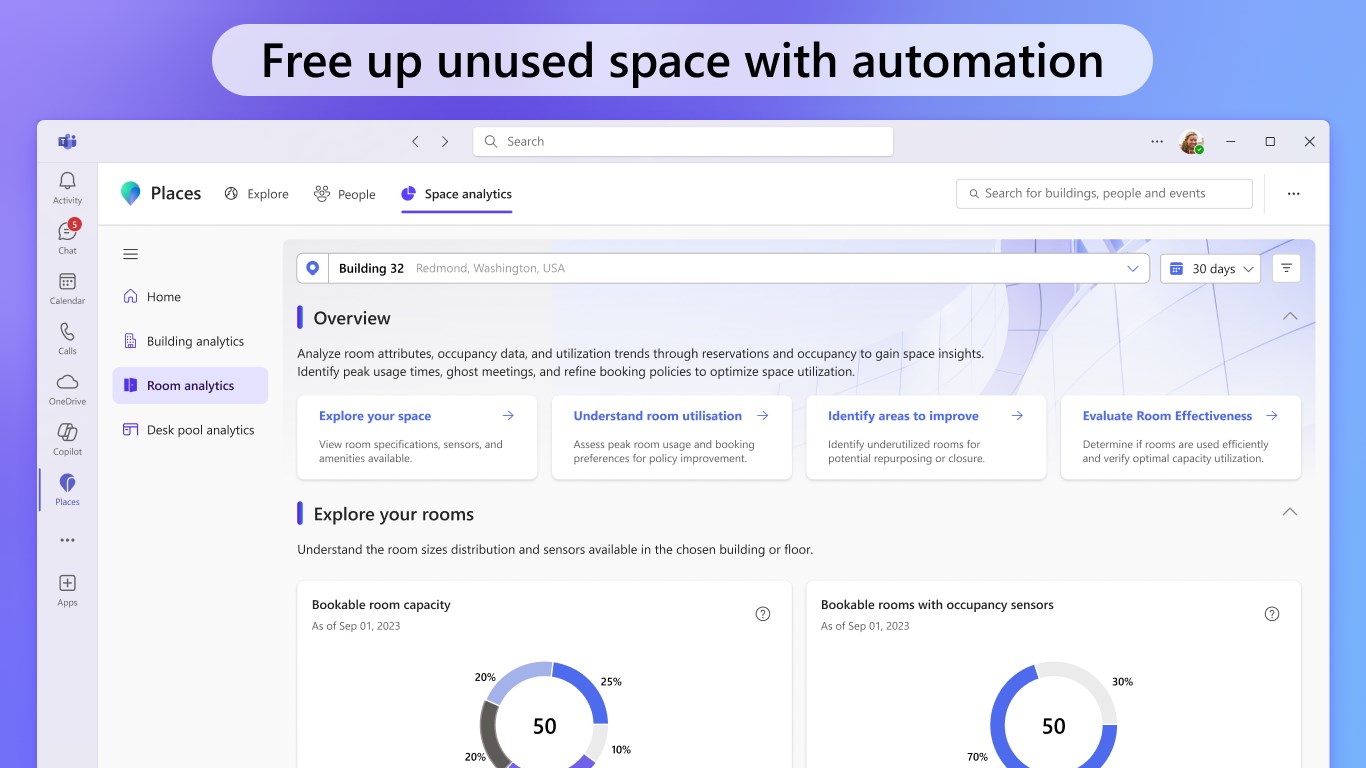The width and height of the screenshot is (1366, 768).
Task: Open the Building 32 location dropdown
Action: coord(722,268)
